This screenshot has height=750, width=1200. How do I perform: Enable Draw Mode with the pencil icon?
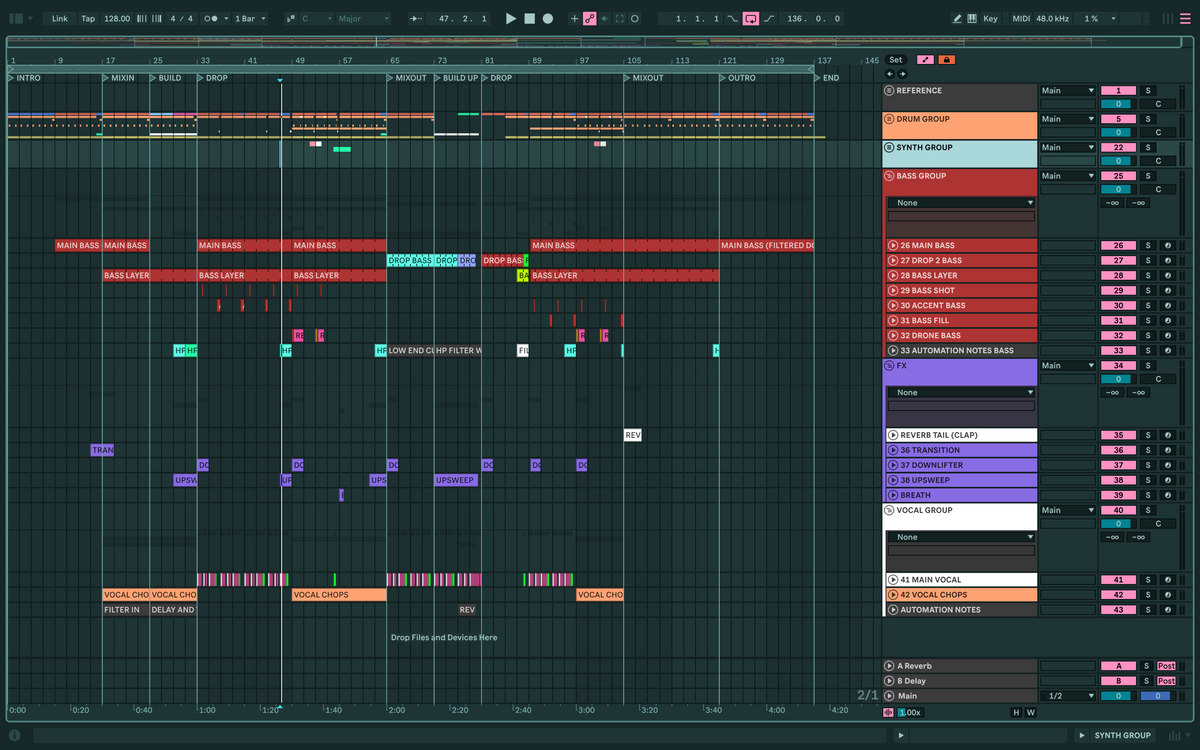[x=957, y=18]
